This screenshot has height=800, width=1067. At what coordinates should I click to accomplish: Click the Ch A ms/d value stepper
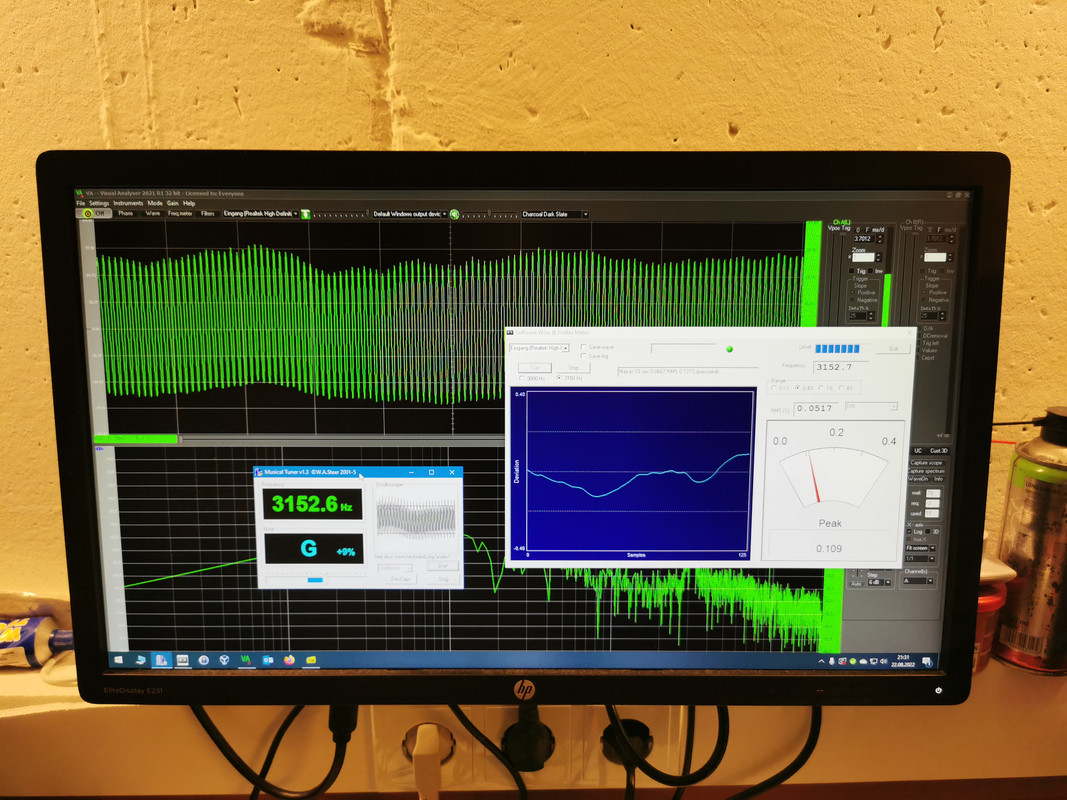(880, 239)
